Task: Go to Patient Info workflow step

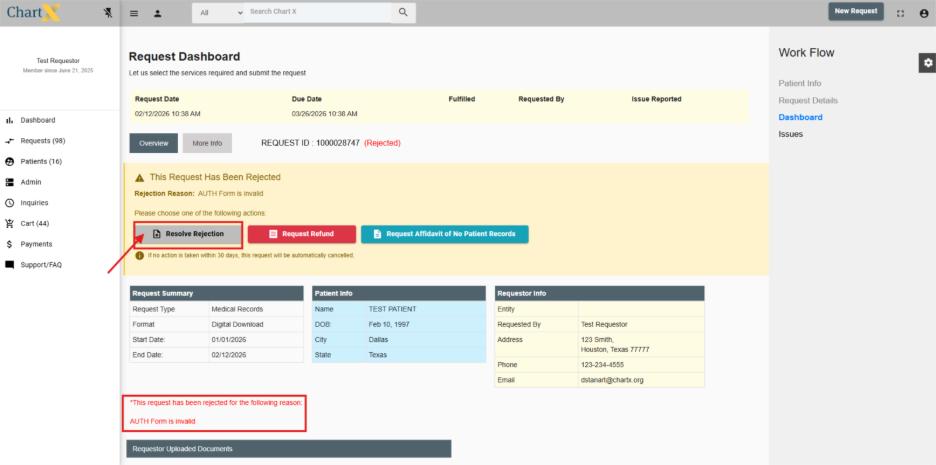Action: click(800, 83)
